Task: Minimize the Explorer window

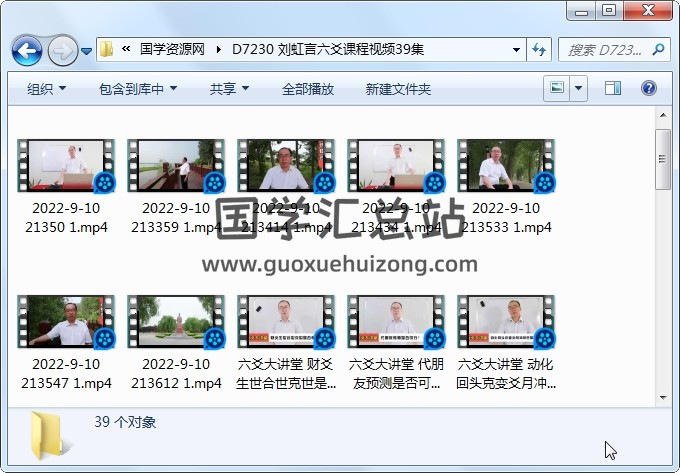Action: point(581,11)
